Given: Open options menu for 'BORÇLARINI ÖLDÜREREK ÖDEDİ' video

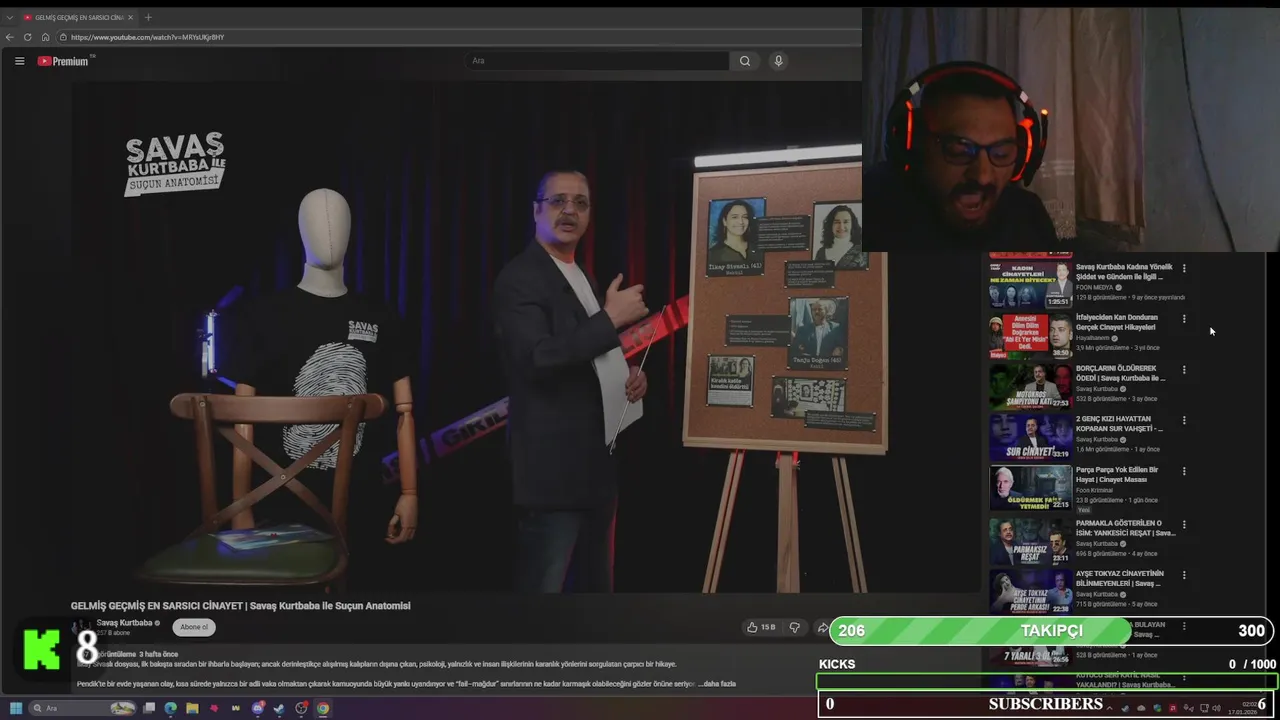Looking at the screenshot, I should [x=1184, y=370].
